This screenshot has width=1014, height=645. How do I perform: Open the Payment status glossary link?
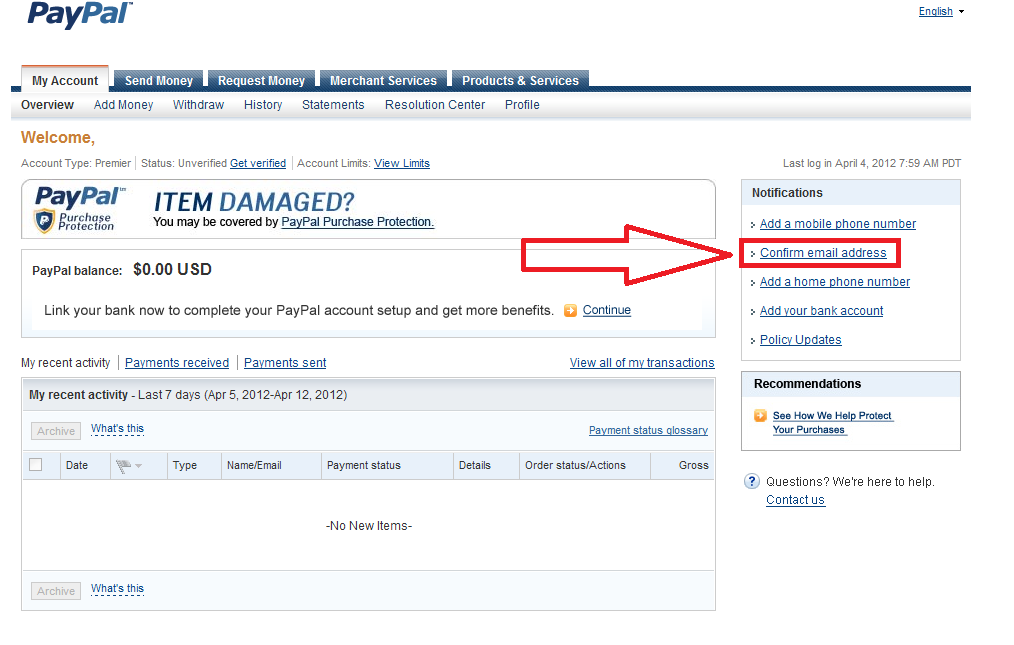(x=648, y=430)
